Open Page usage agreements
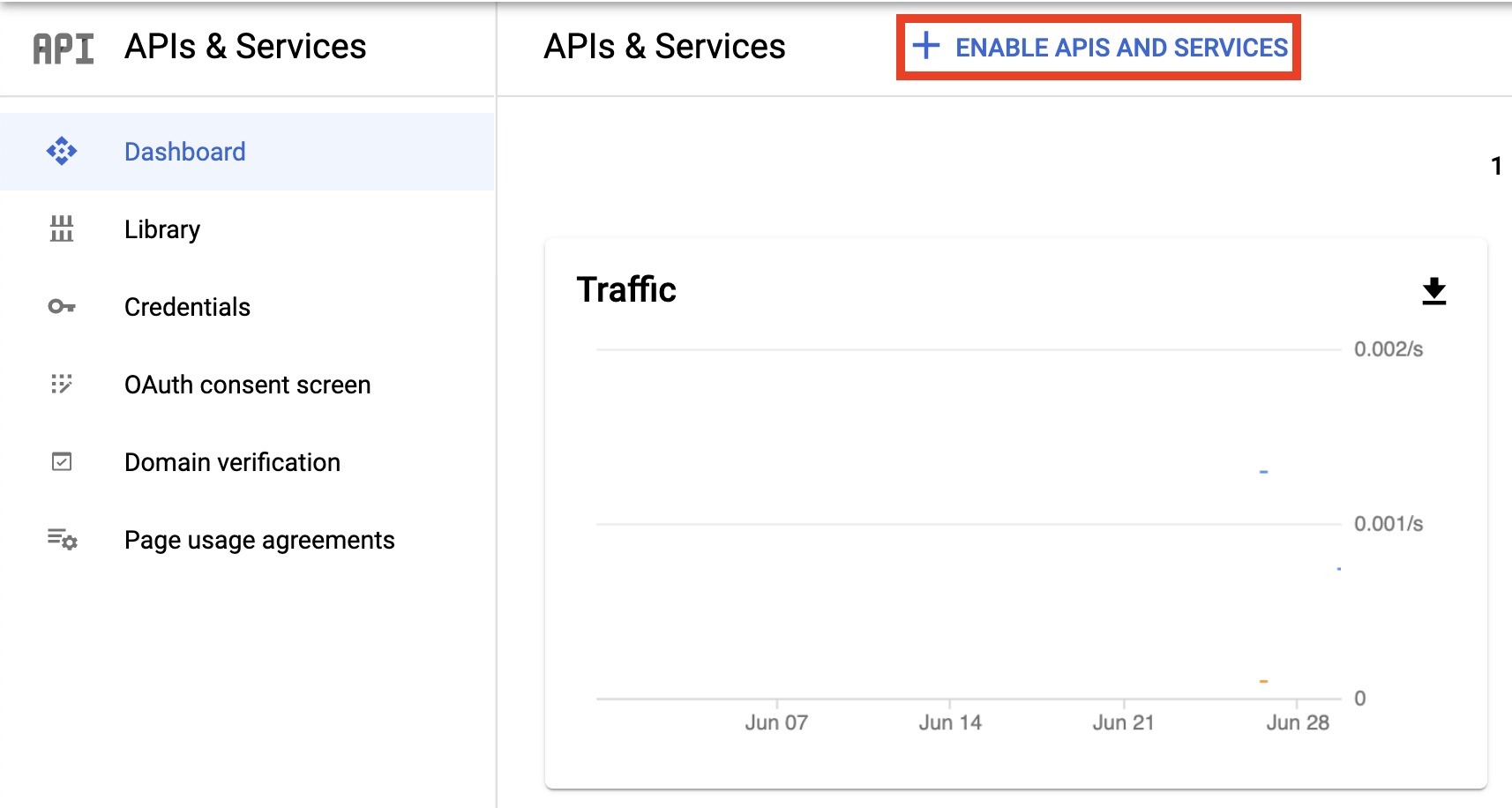Screen dimensions: 1512x808 coord(259,540)
